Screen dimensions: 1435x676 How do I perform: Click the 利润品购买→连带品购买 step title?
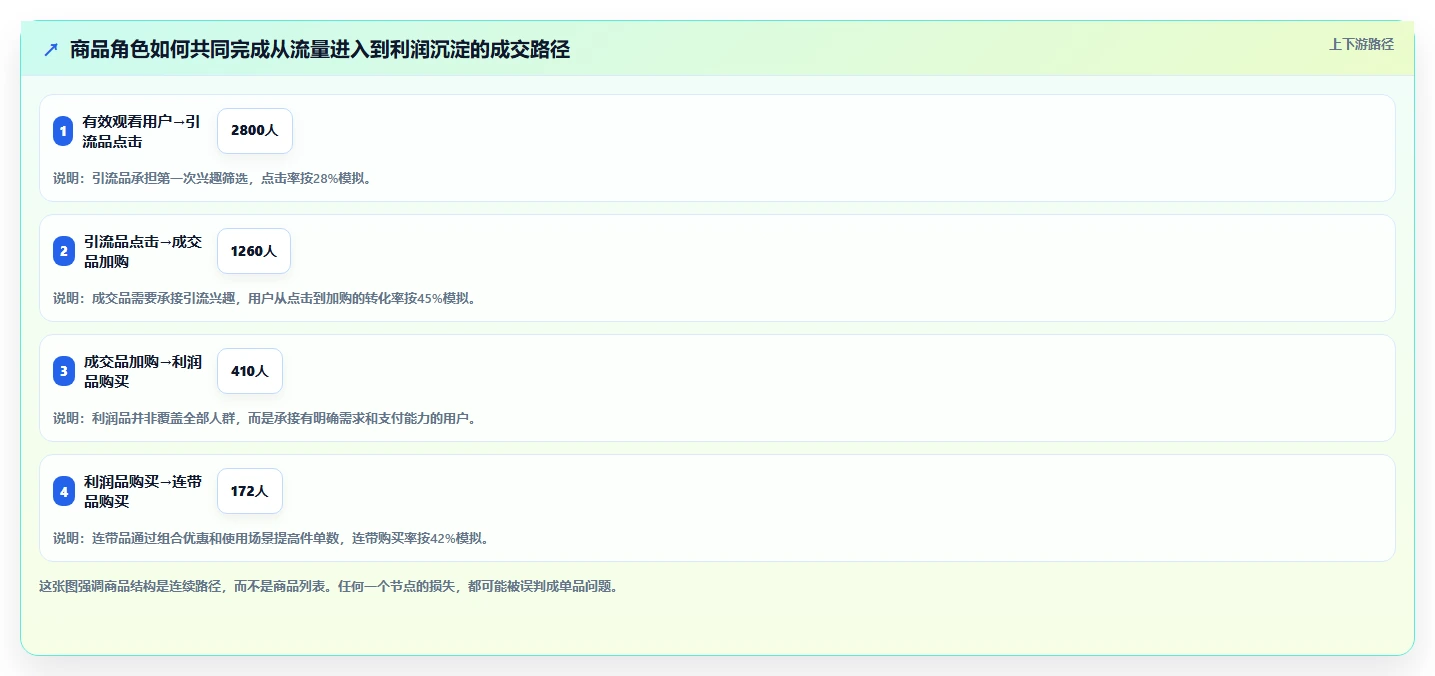(x=142, y=491)
